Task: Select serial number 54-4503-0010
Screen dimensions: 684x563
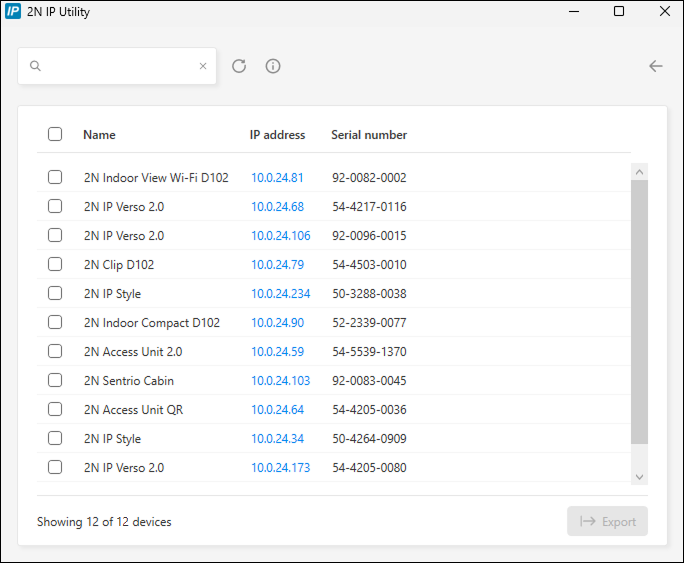Action: click(369, 265)
